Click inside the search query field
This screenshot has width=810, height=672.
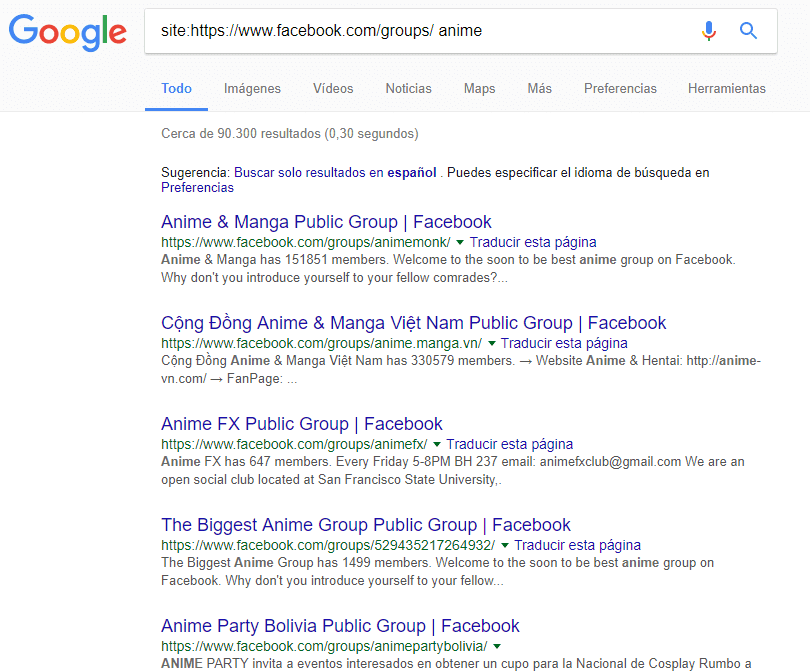pos(420,31)
